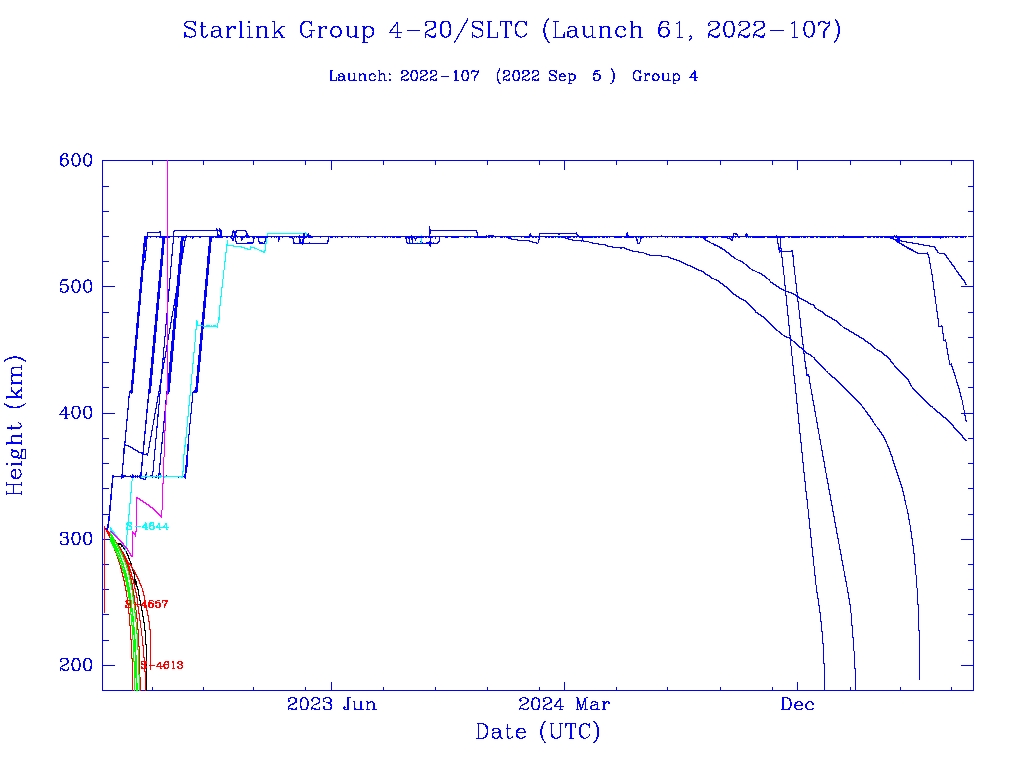Screen dimensions: 1024x768
Task: Click the 'Date (UTC)' axis label
Action: coord(537,731)
